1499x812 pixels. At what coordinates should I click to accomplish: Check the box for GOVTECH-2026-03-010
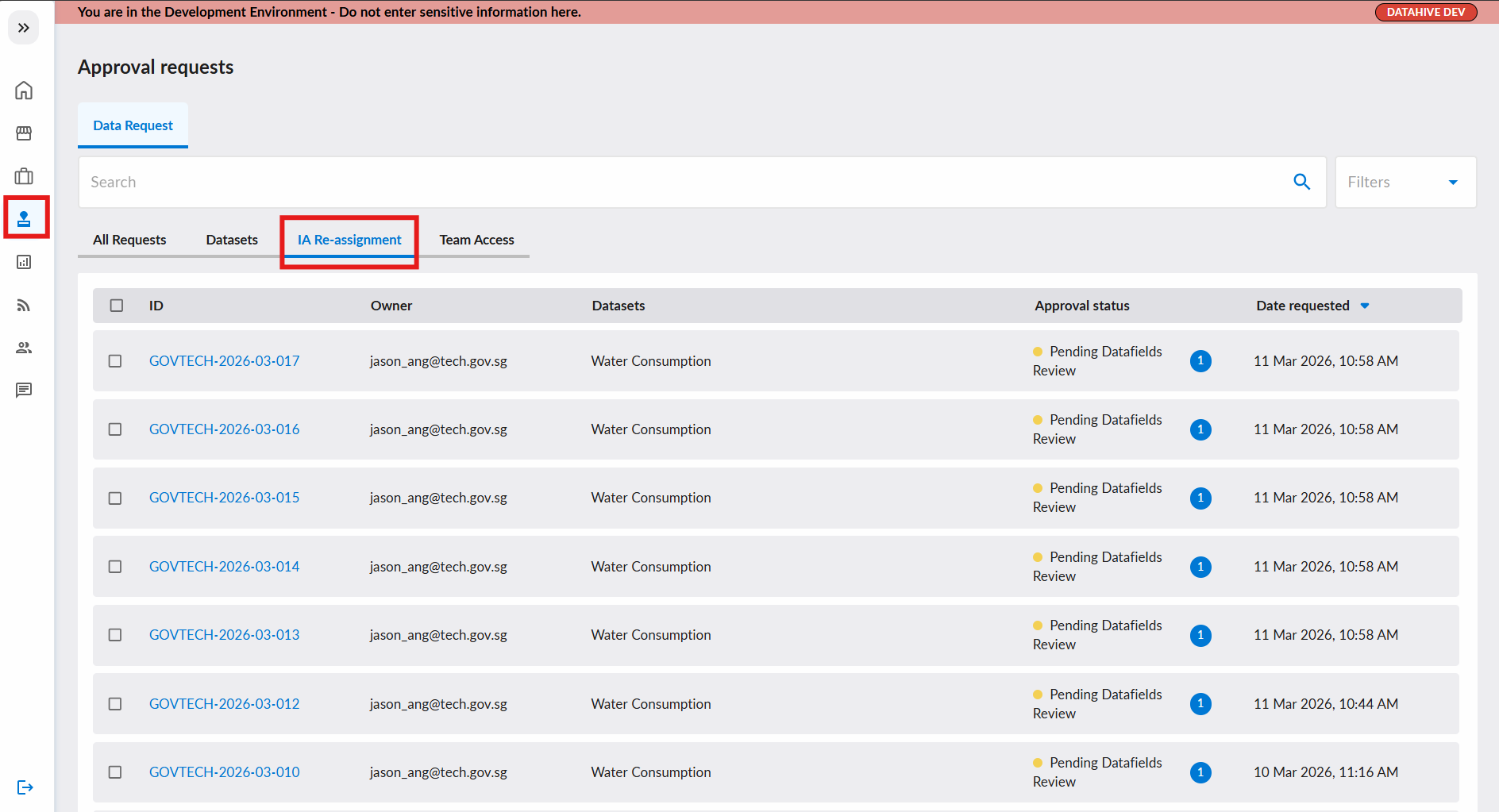click(x=115, y=772)
